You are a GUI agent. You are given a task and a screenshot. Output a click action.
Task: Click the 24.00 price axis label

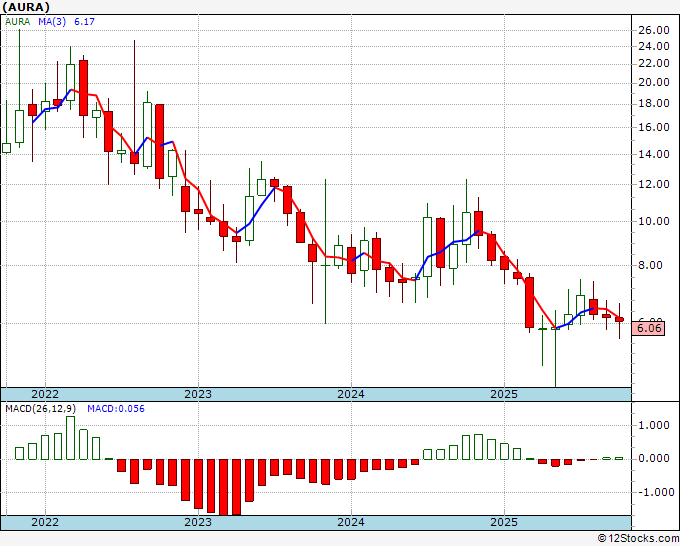(654, 46)
